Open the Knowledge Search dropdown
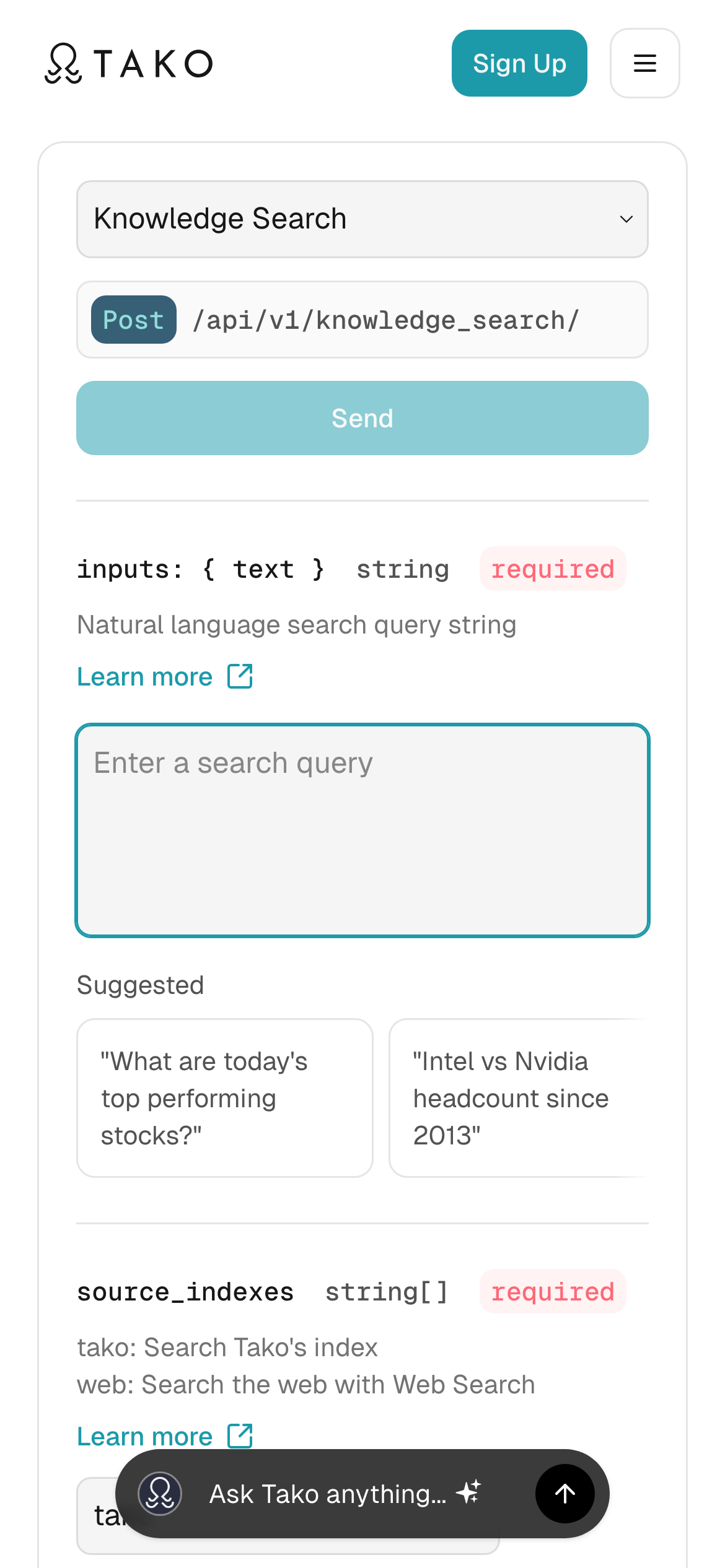Screen dimensions: 725x1568 click(x=362, y=219)
